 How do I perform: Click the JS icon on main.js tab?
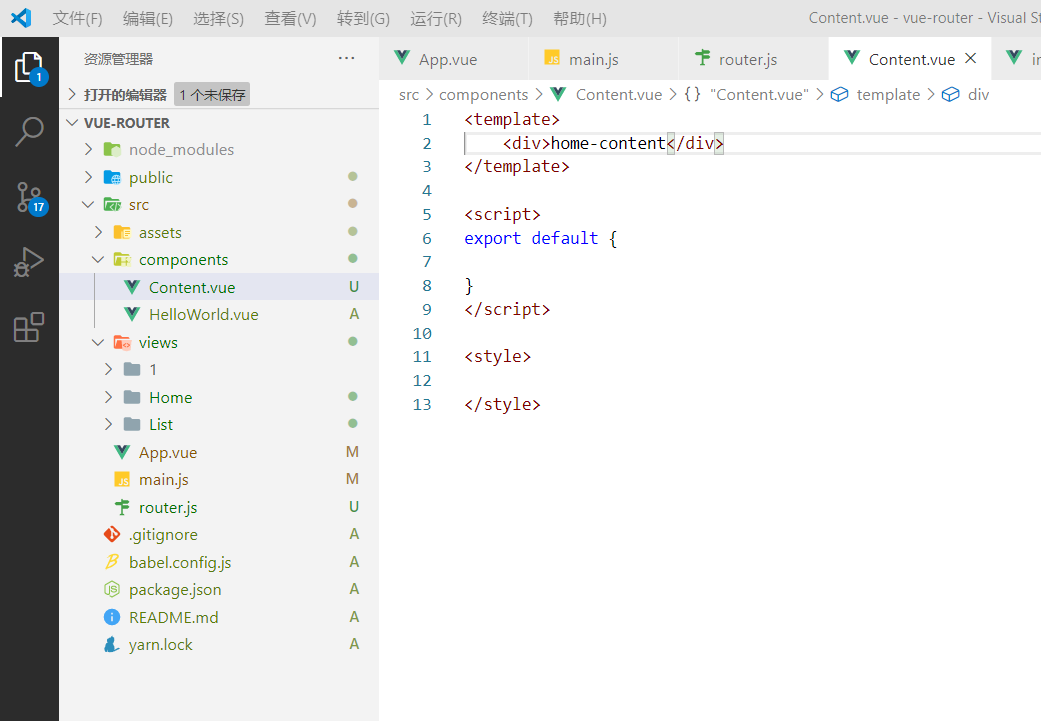click(x=552, y=58)
